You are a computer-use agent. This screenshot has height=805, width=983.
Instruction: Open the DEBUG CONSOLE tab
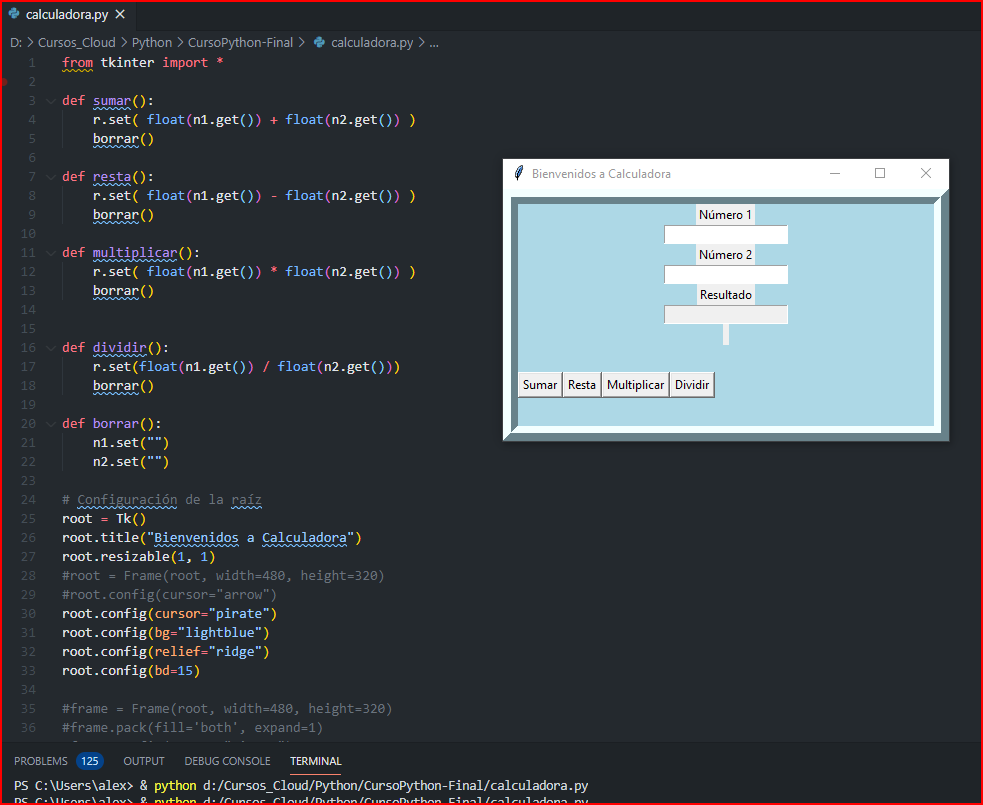(x=227, y=761)
